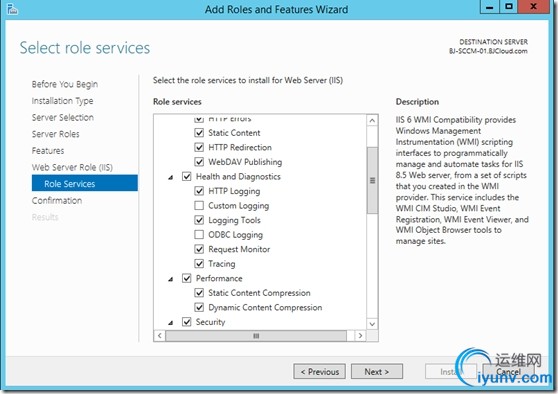This screenshot has height=394, width=558.
Task: Enable the Custom Logging checkbox
Action: tap(199, 205)
